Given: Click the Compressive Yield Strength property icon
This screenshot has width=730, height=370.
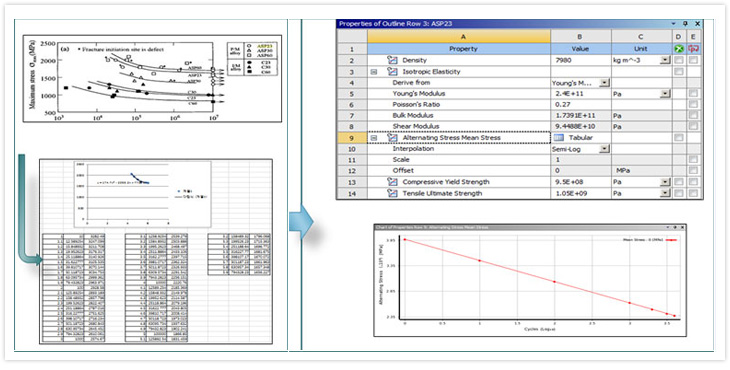Looking at the screenshot, I should coord(392,182).
